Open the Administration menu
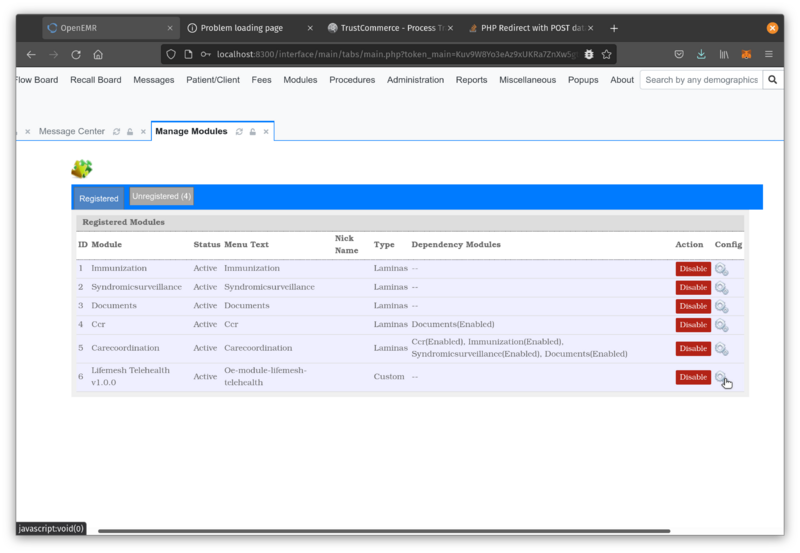 click(x=415, y=80)
